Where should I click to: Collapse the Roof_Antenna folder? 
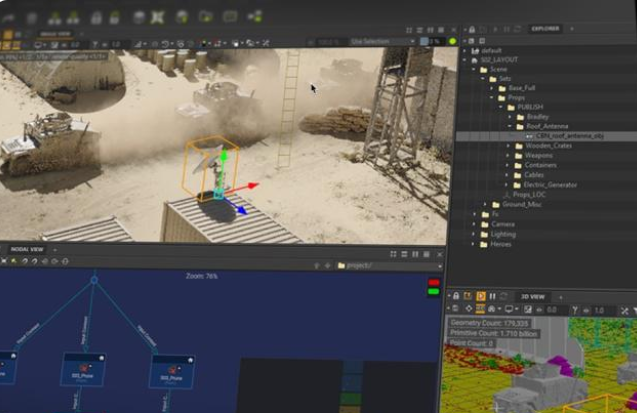510,126
